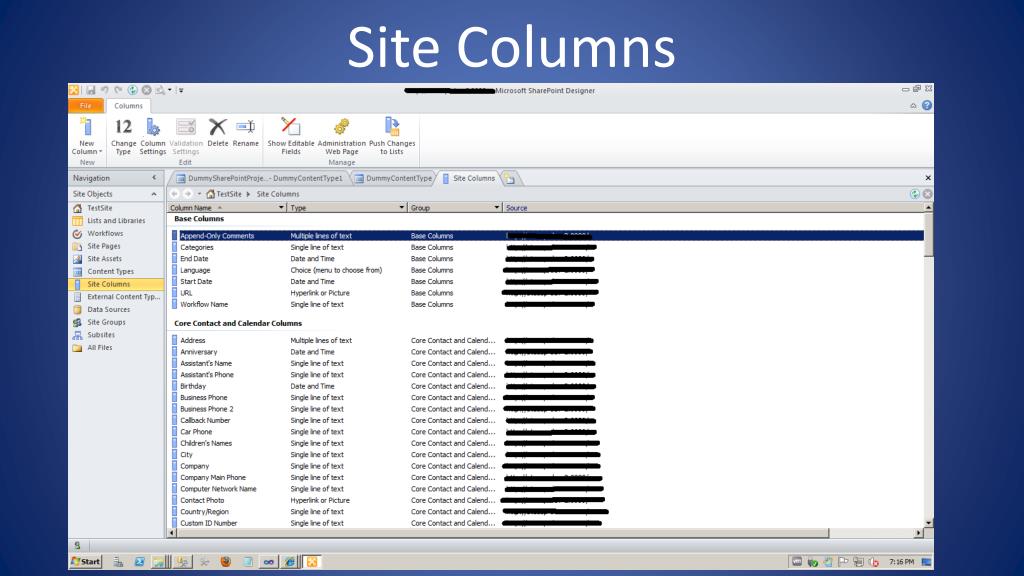Open Site Assets in navigation
Viewport: 1024px width, 576px height.
104,259
